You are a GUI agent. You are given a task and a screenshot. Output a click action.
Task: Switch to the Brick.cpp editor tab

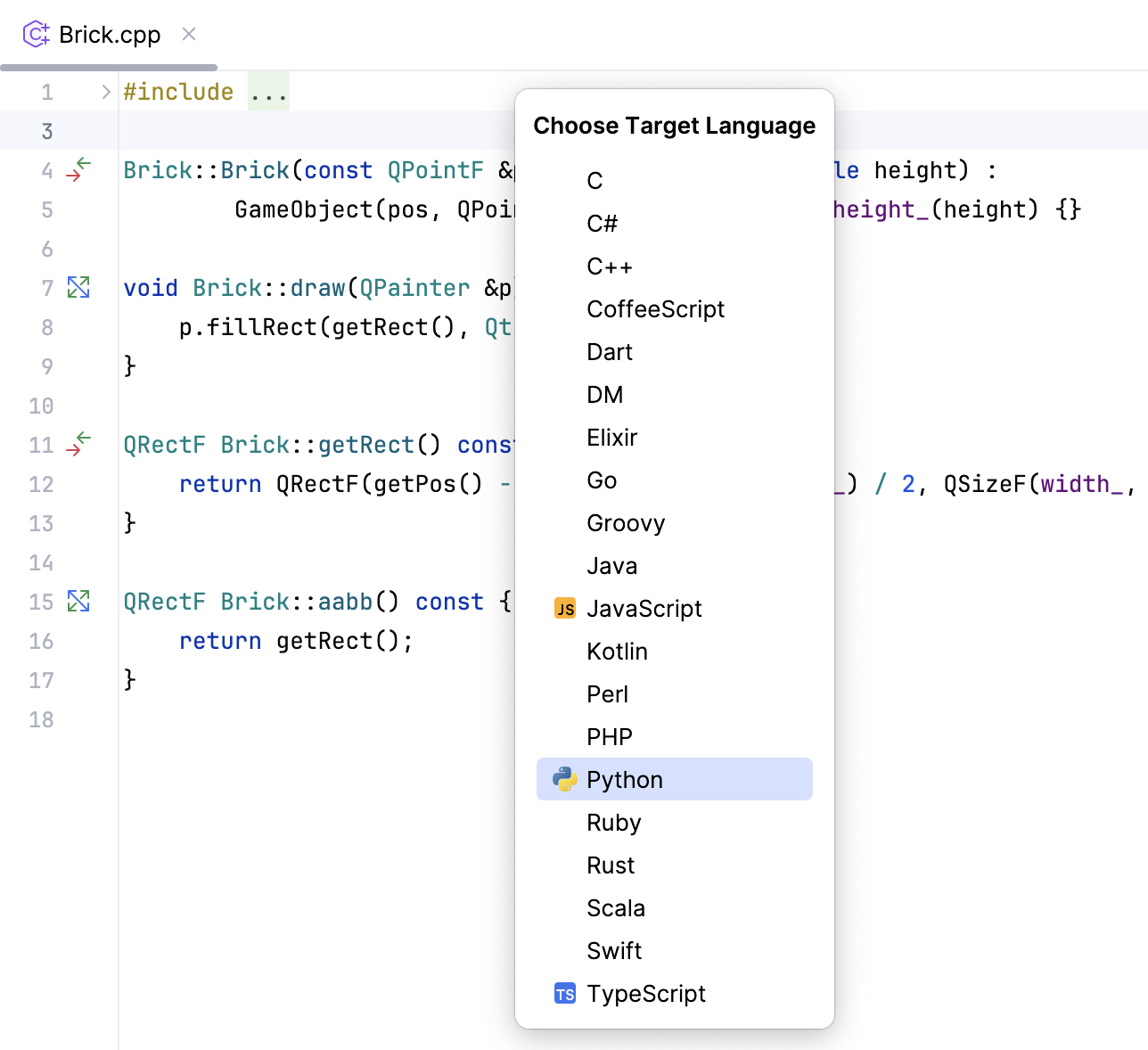point(109,34)
